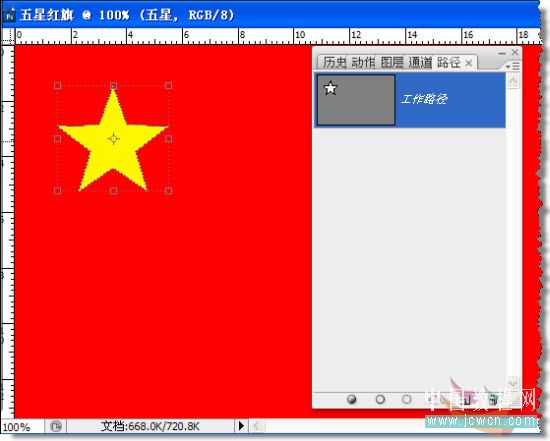This screenshot has height=441, width=550.
Task: Open the 动作 (Actions) tab
Action: [363, 63]
